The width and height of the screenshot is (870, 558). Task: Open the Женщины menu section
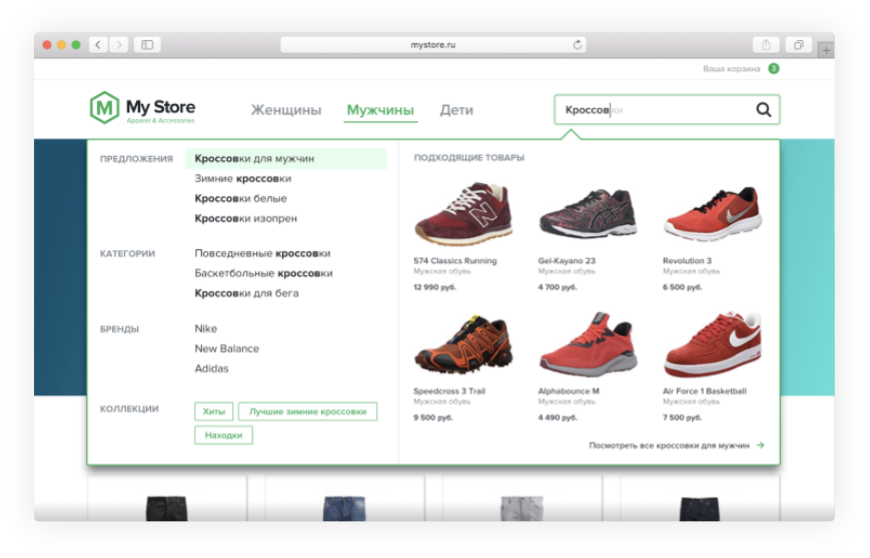tap(286, 110)
